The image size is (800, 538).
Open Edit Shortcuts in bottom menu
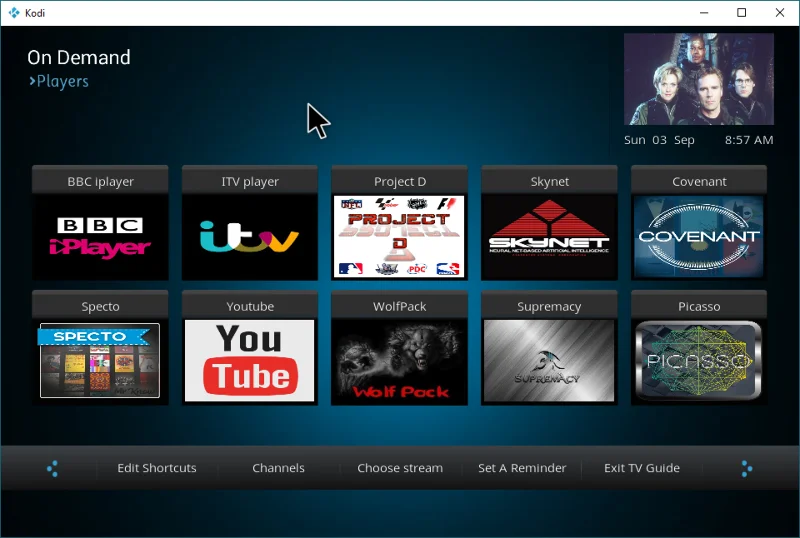click(157, 468)
